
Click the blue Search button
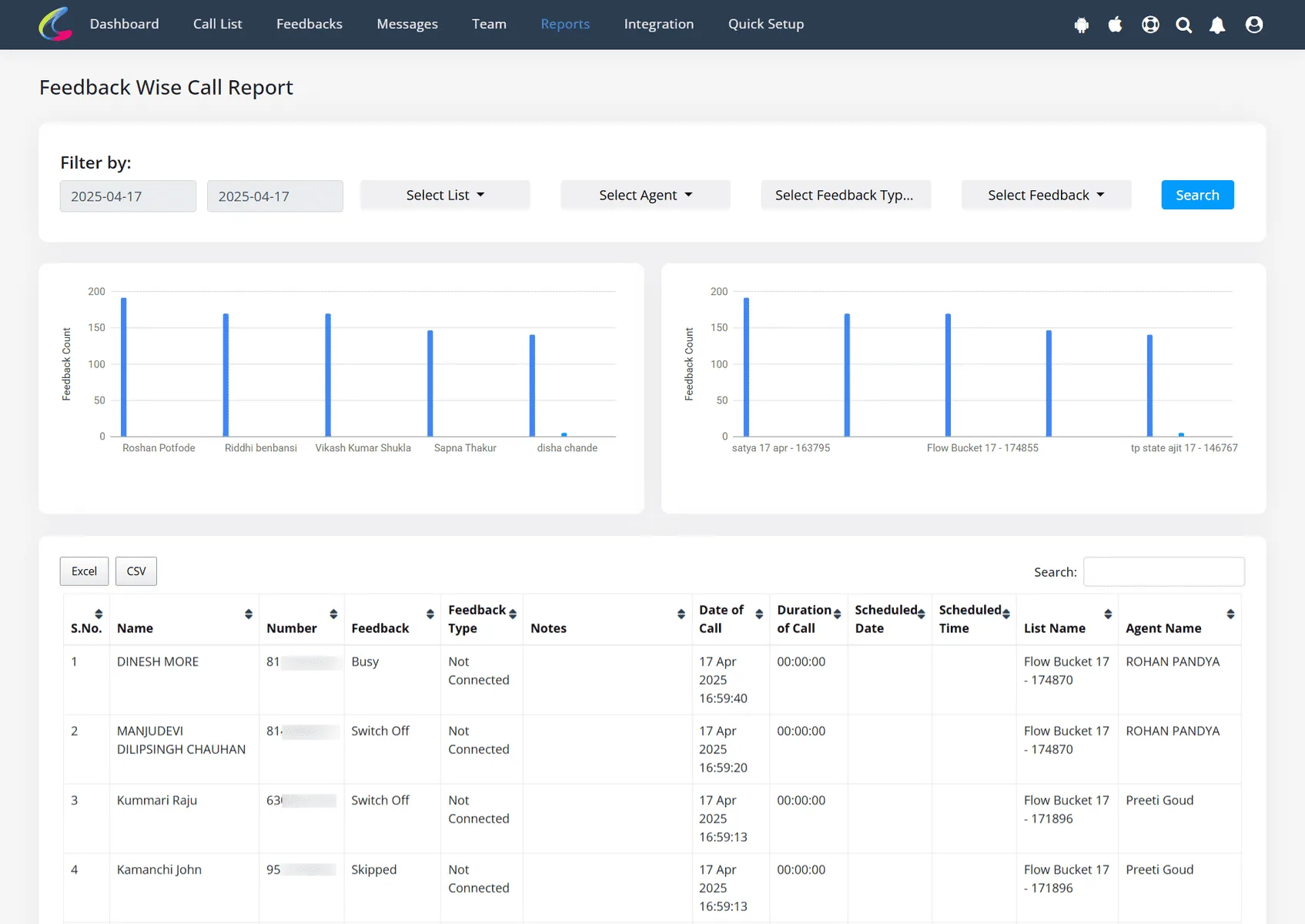pyautogui.click(x=1197, y=195)
